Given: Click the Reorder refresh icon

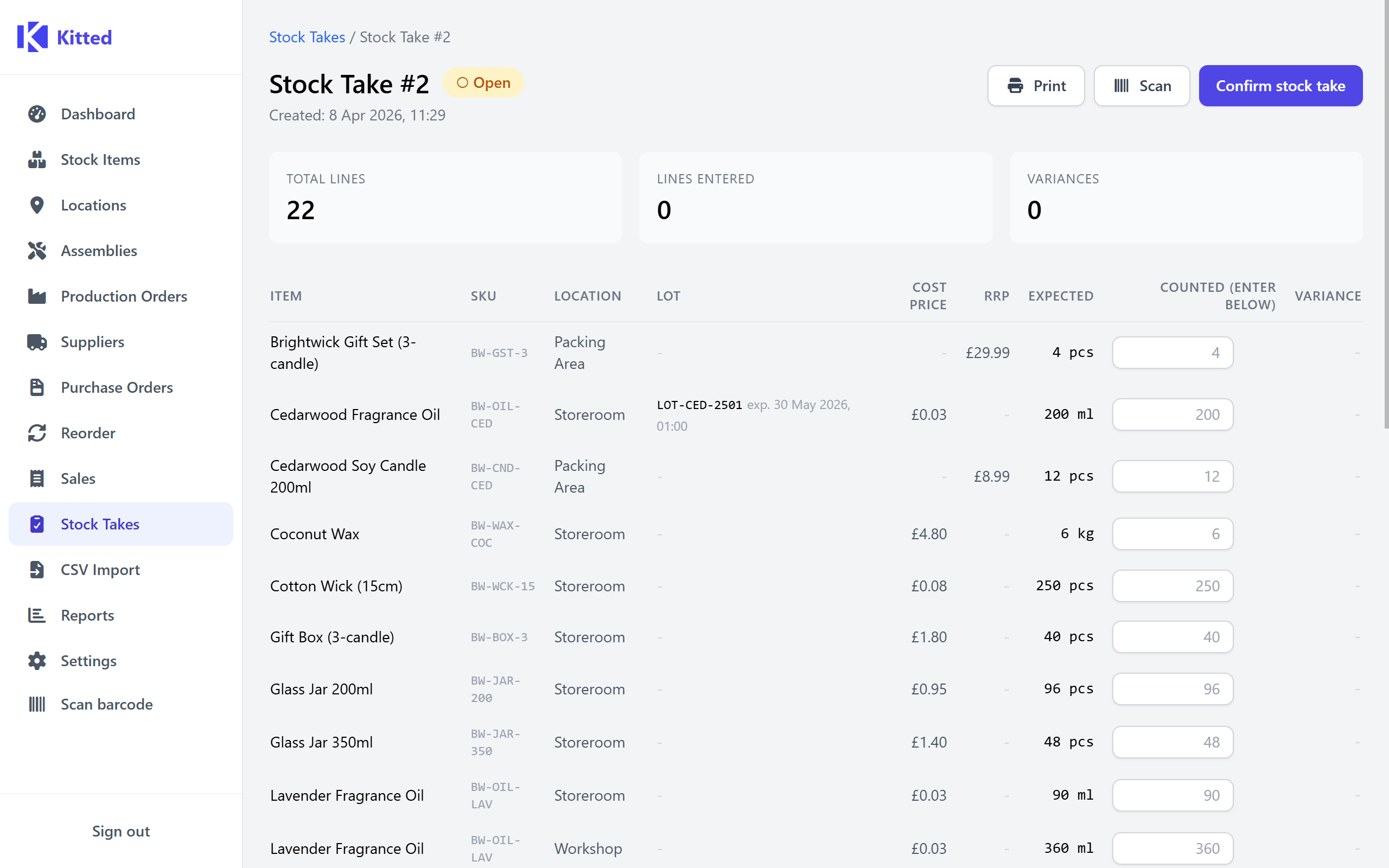Looking at the screenshot, I should point(37,433).
